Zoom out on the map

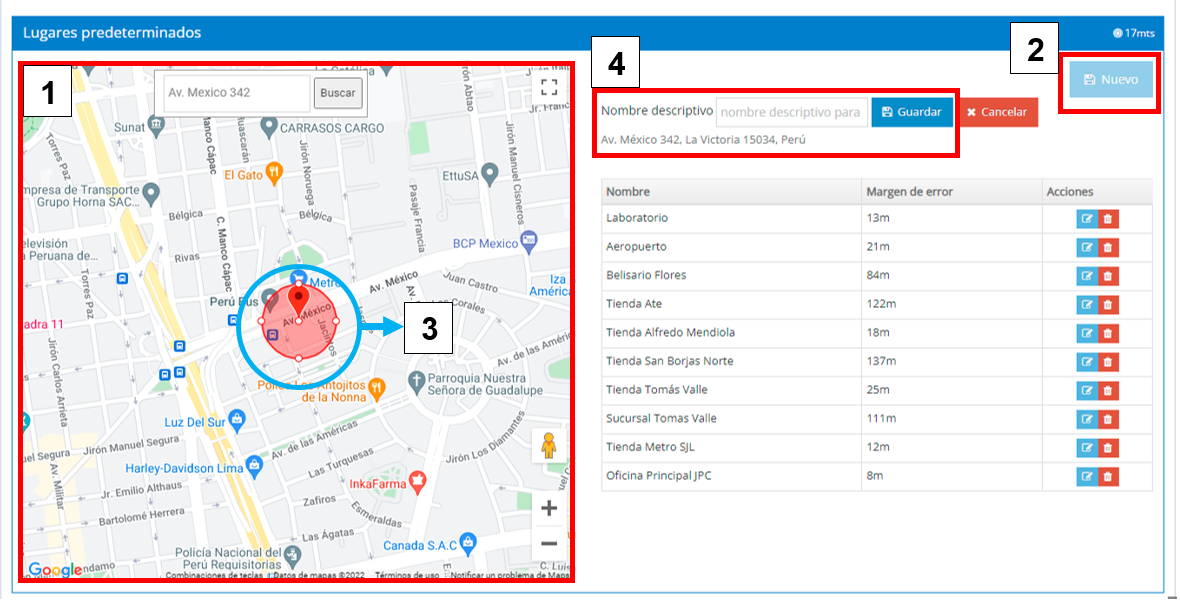pos(548,544)
